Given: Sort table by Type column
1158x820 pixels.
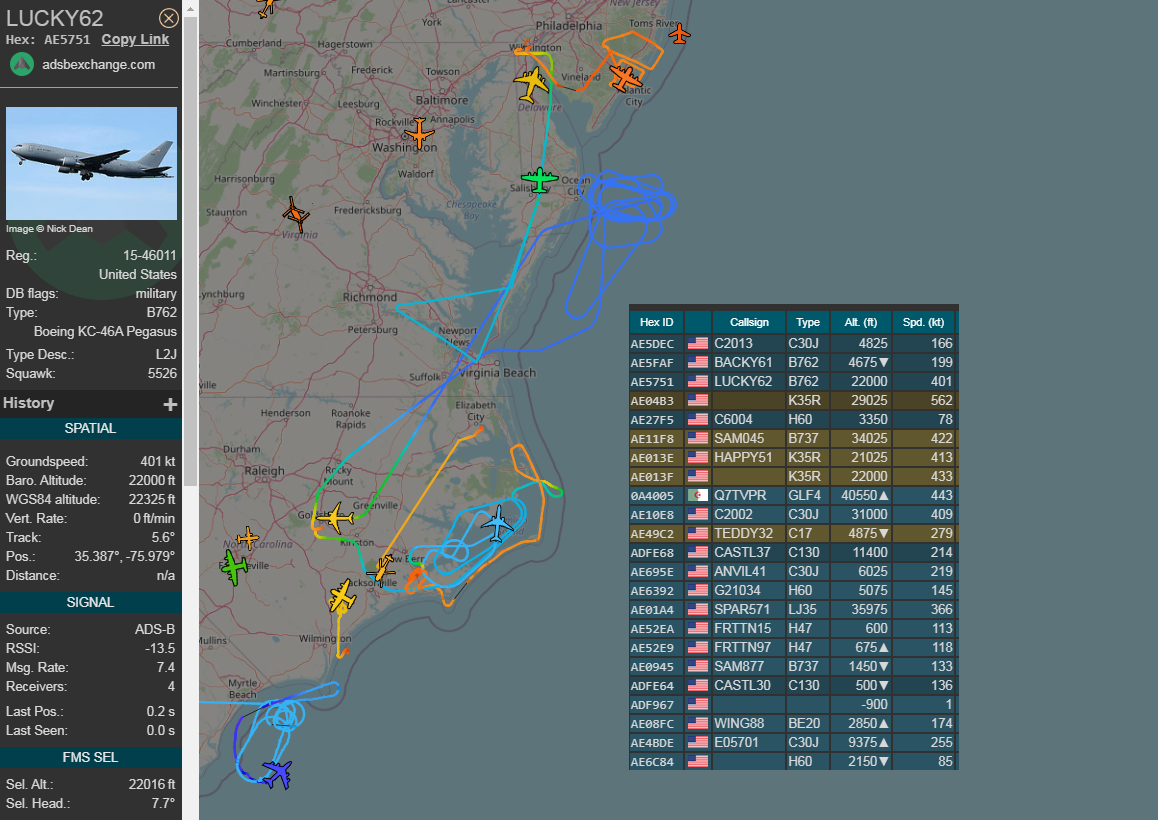Looking at the screenshot, I should [807, 322].
